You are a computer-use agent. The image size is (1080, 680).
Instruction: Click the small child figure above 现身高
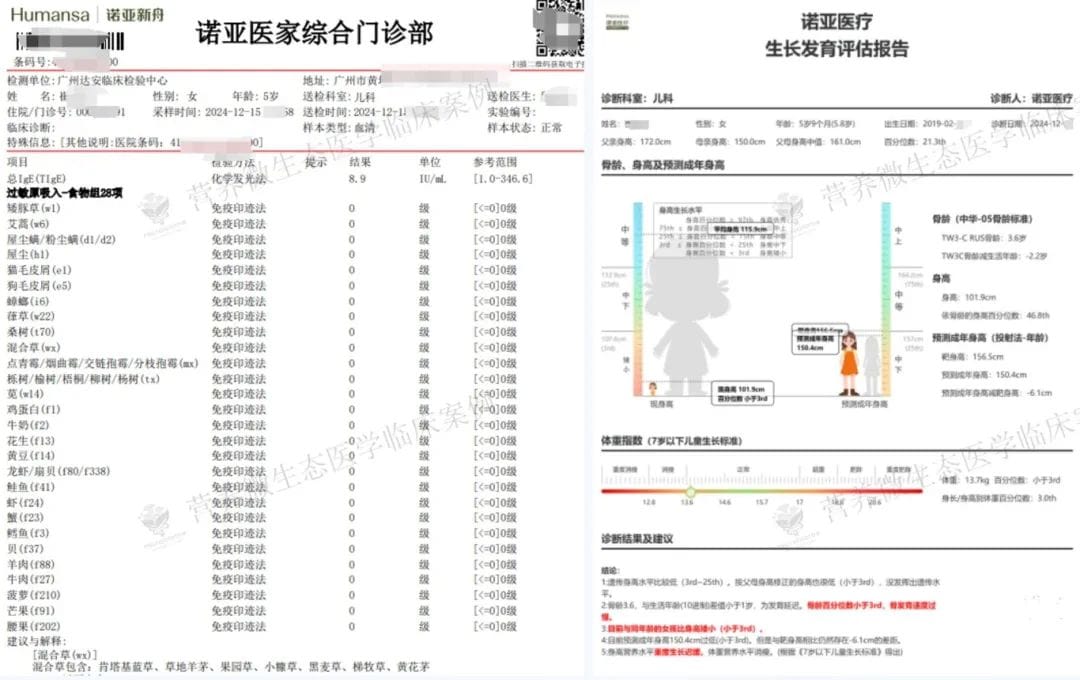click(x=653, y=389)
